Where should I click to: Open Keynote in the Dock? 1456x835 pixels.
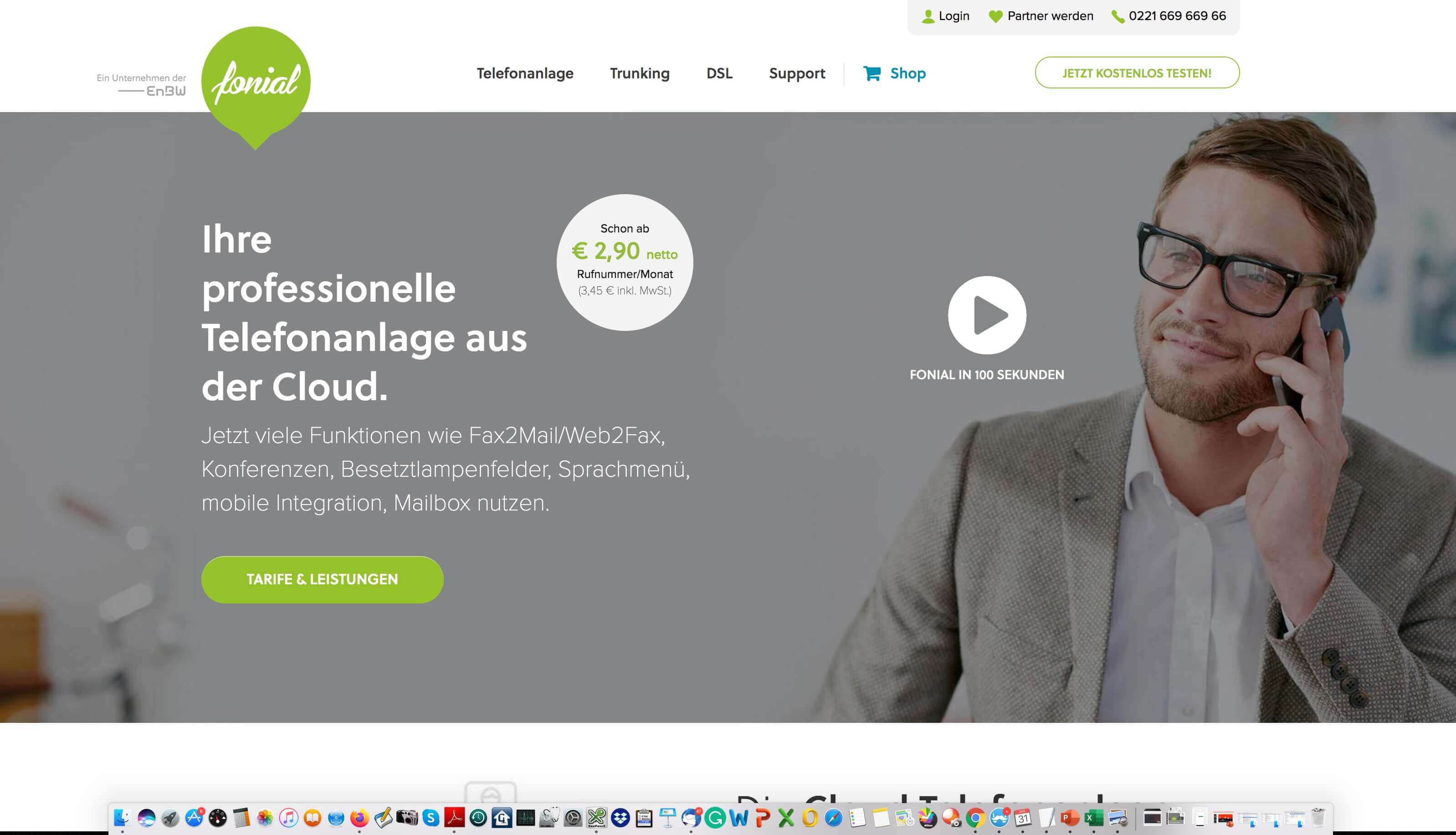pyautogui.click(x=667, y=818)
